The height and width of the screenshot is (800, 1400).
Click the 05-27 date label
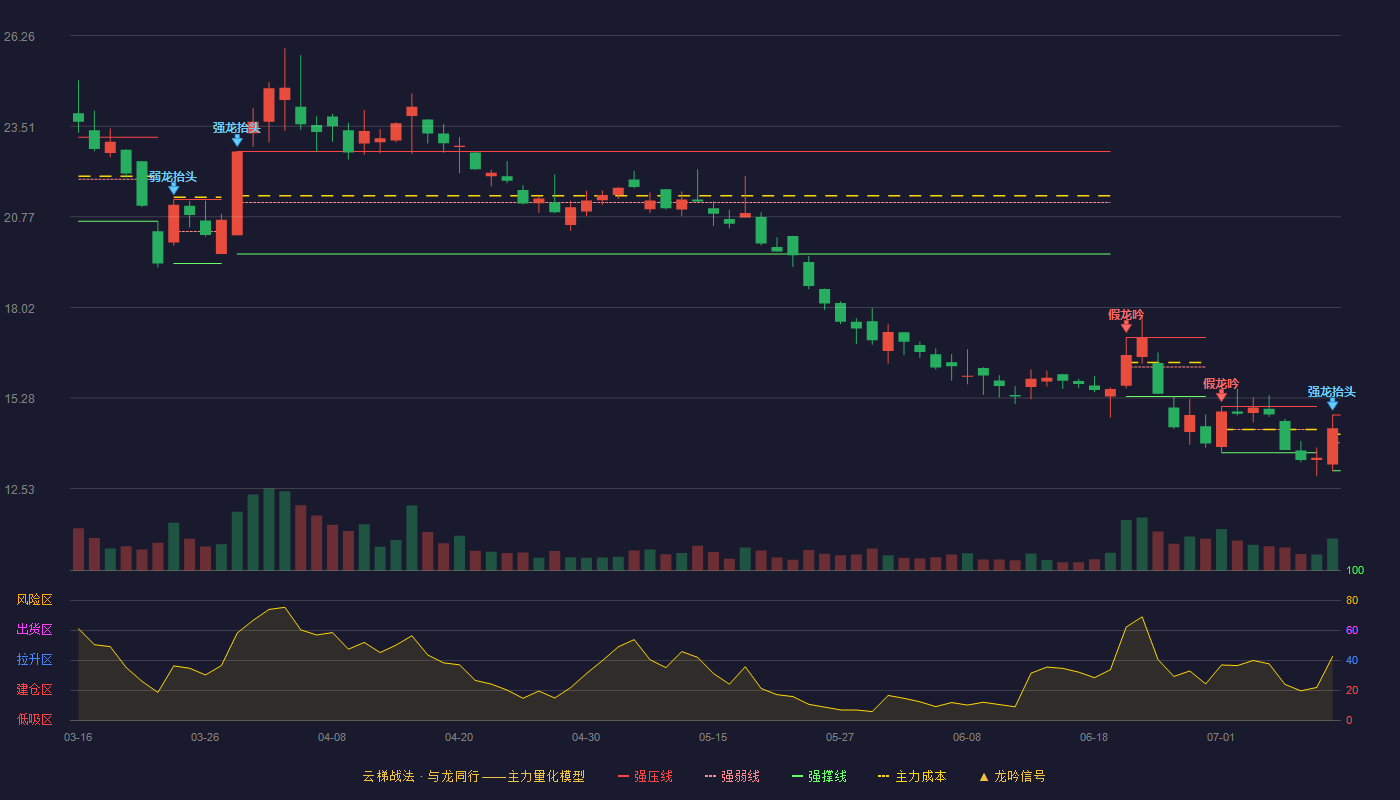tap(840, 737)
